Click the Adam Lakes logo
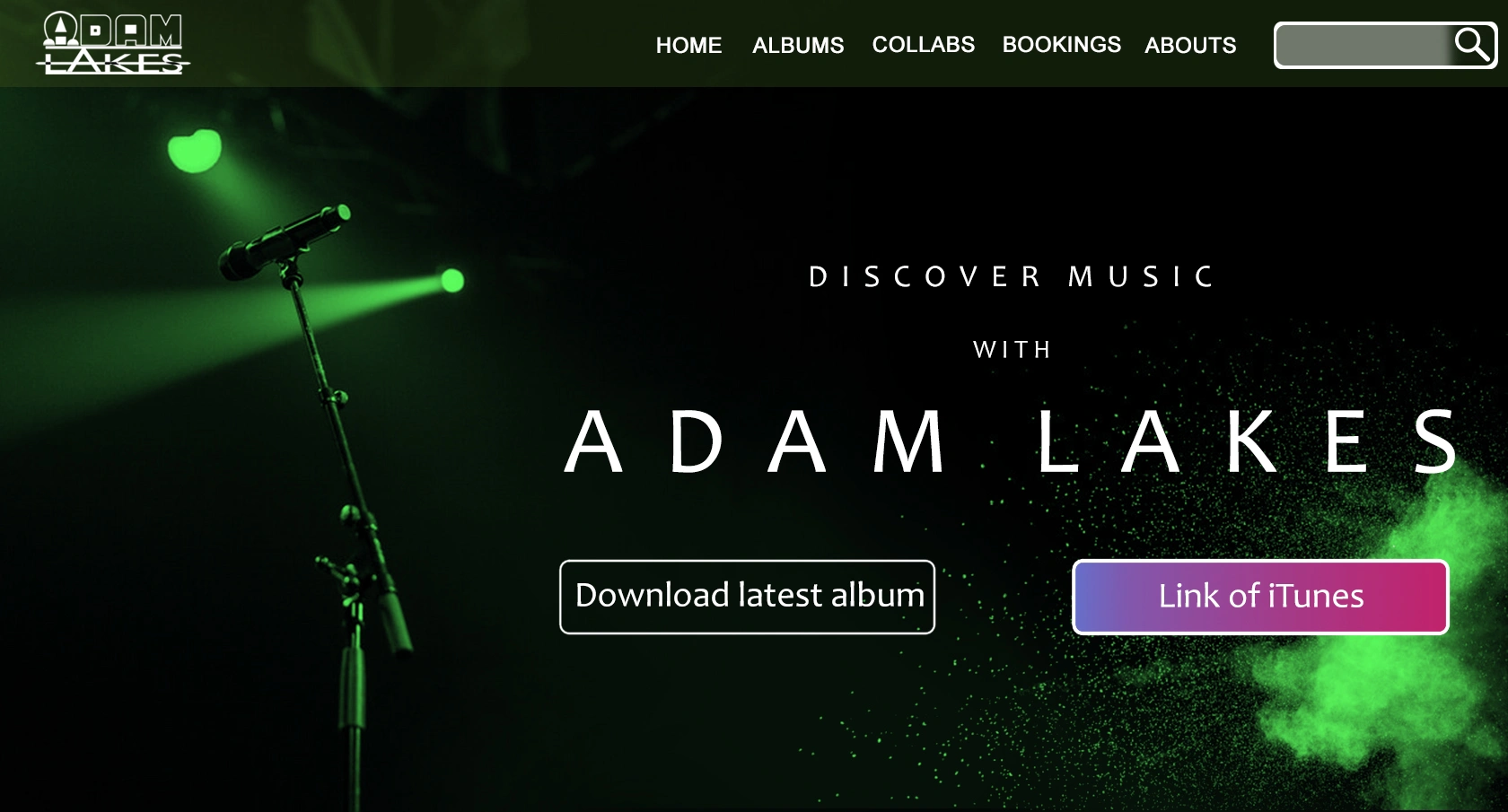The image size is (1508, 812). 113,43
